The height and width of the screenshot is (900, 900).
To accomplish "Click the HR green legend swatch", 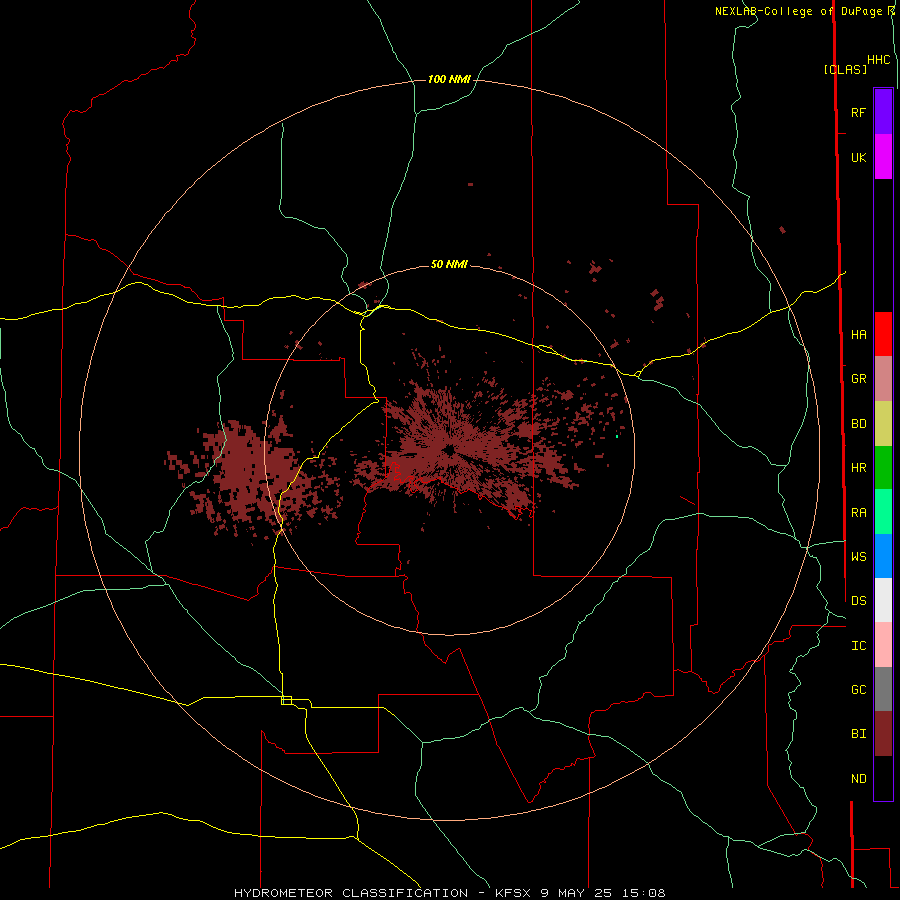I will [x=883, y=468].
